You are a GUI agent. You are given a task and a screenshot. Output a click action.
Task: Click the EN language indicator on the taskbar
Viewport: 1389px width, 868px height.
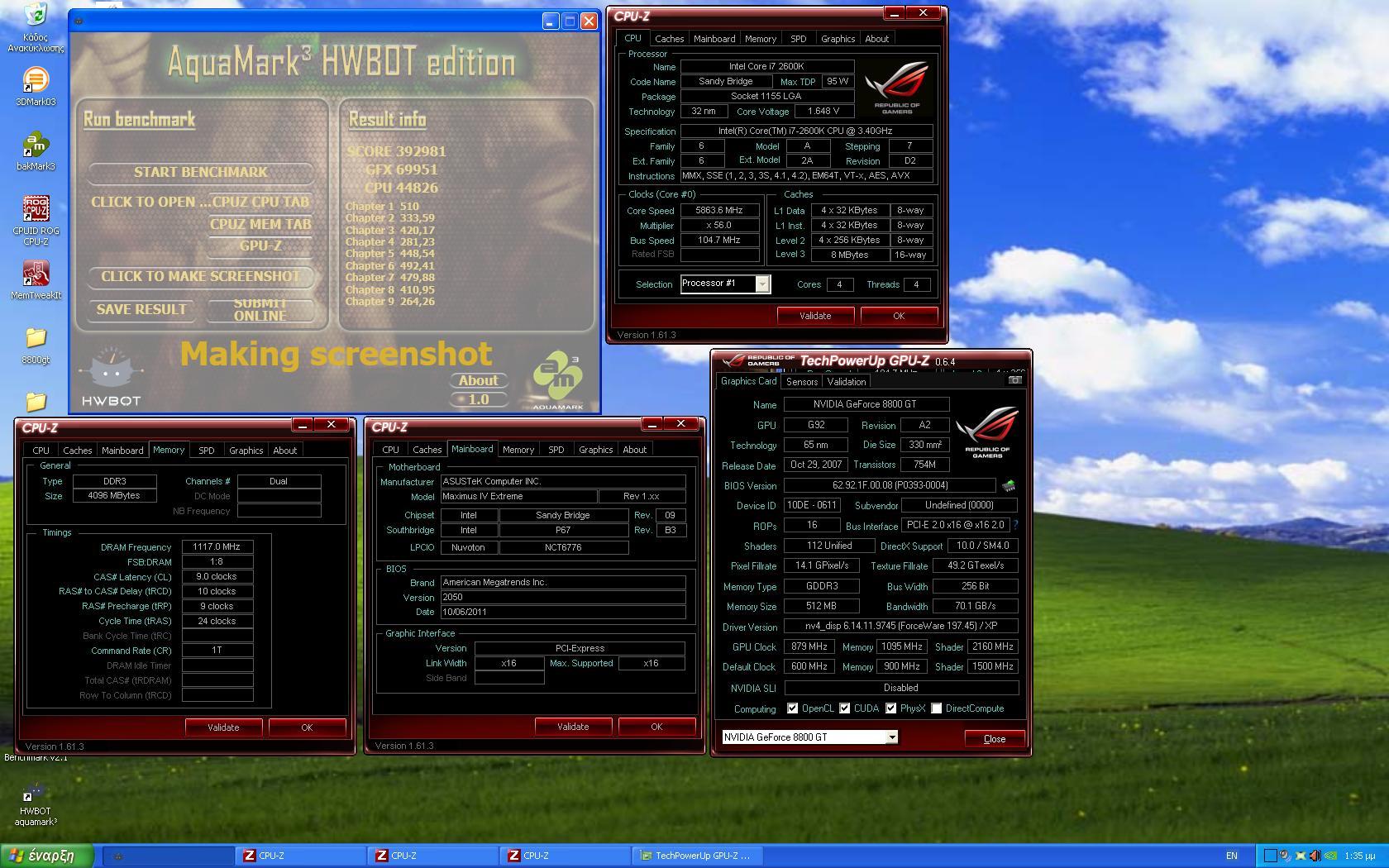point(1232,856)
